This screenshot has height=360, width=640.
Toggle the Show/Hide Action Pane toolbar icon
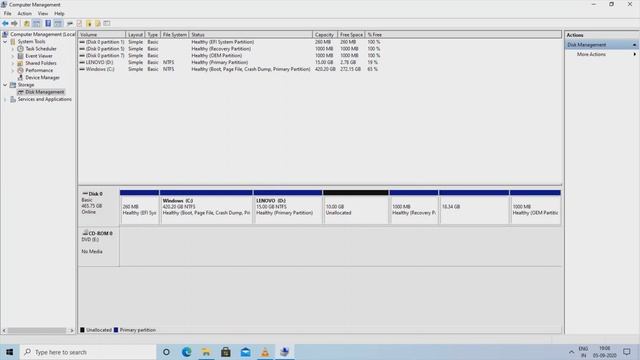[x=58, y=24]
